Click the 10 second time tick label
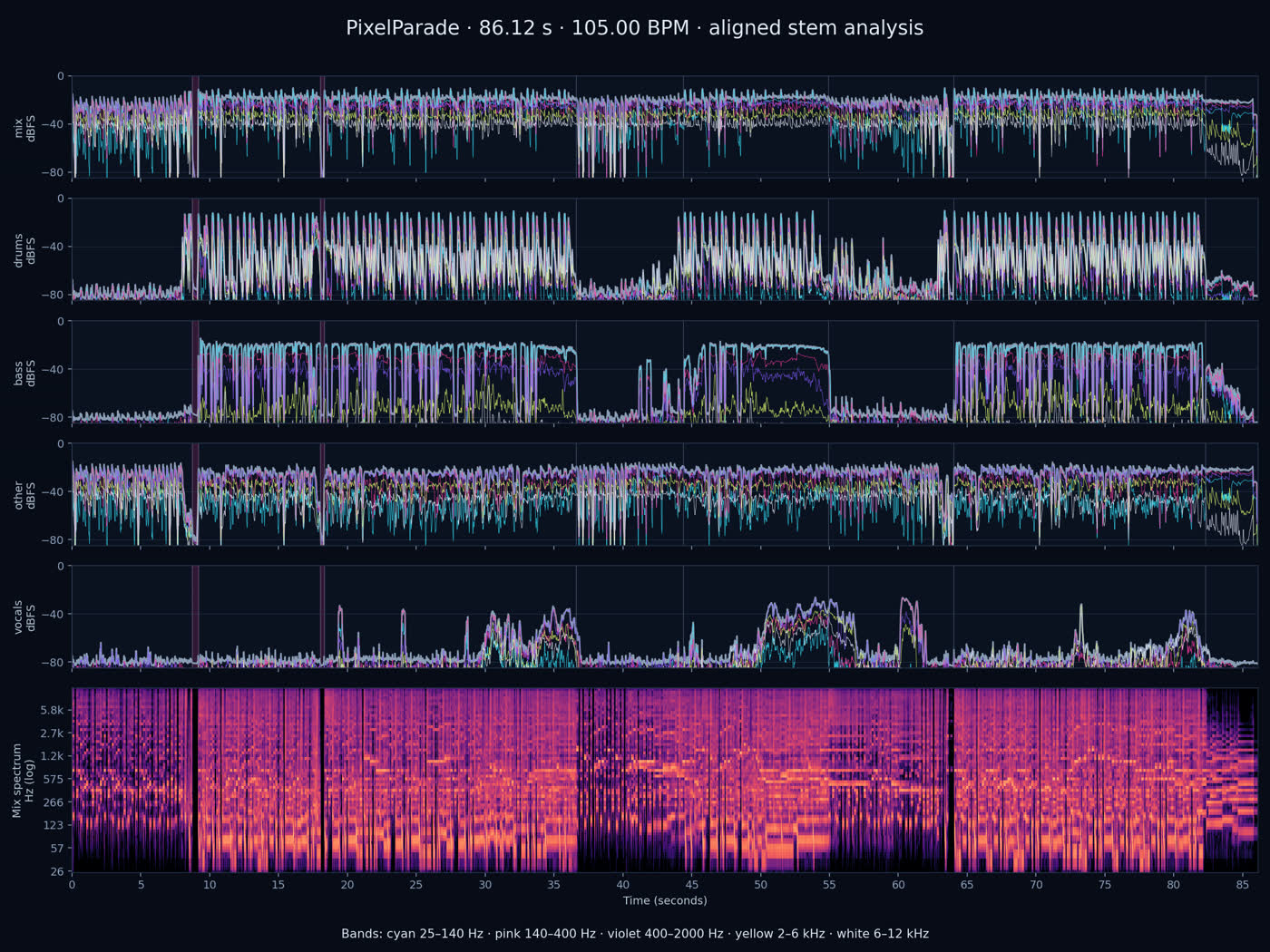The height and width of the screenshot is (952, 1270). pos(210,885)
